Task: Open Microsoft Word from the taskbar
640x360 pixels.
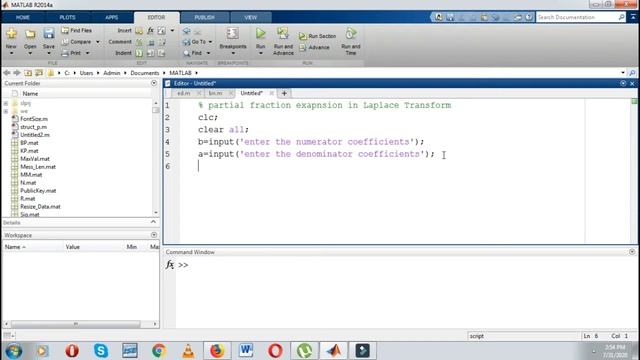Action: point(246,351)
